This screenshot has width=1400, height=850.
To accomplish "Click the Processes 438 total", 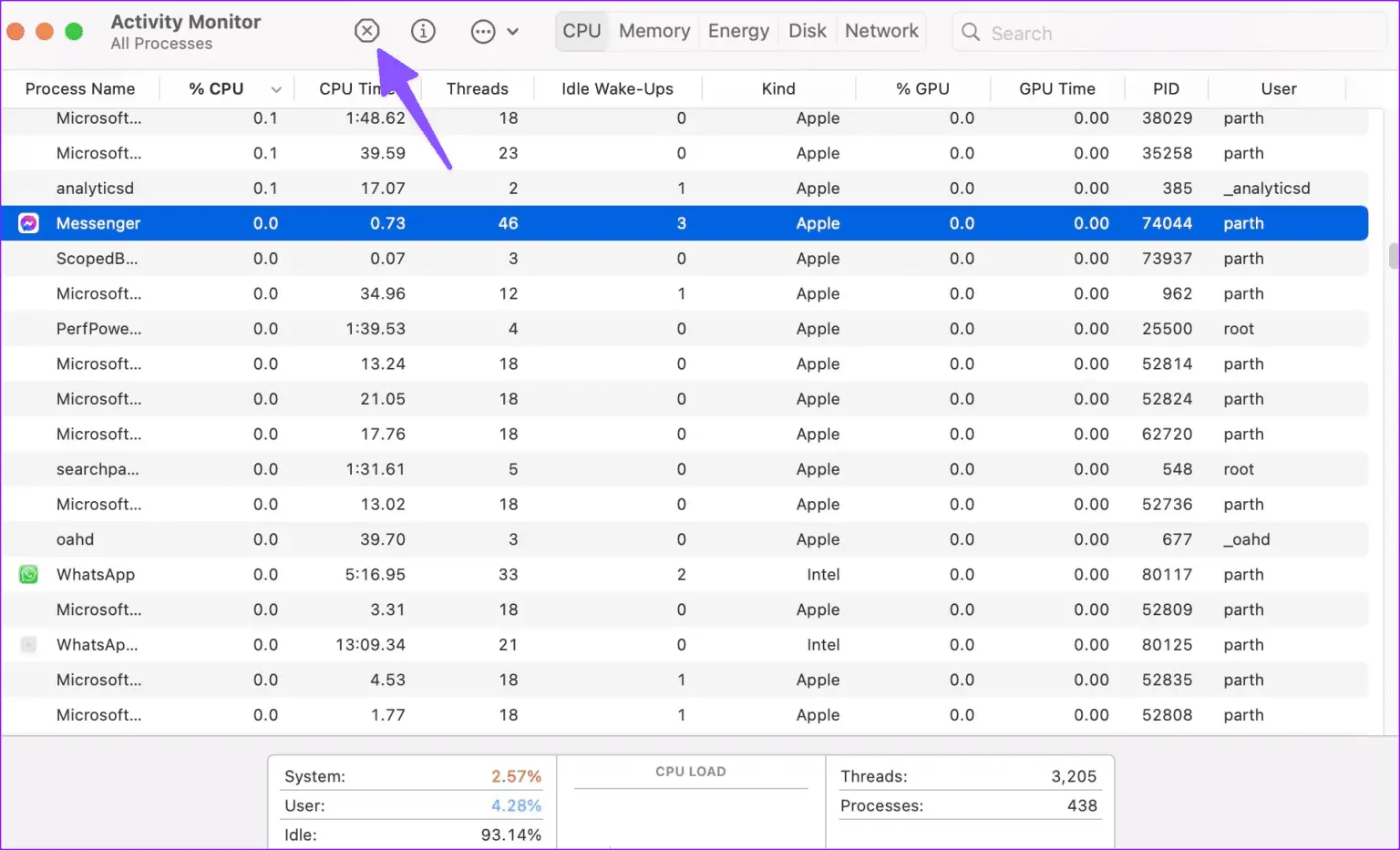I will pos(1082,805).
